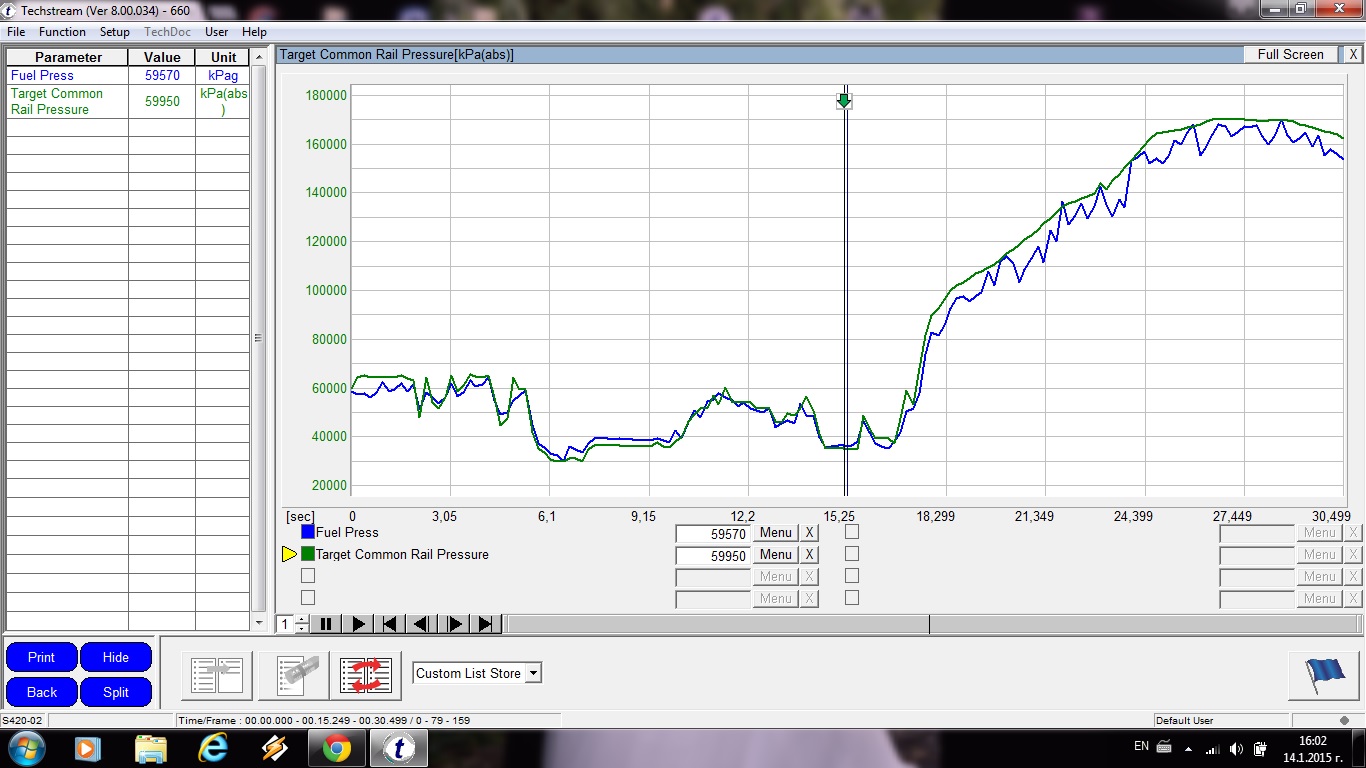This screenshot has height=768, width=1366.
Task: Tick the checkbox in the Target Common Rail Pressure row
Action: [852, 554]
